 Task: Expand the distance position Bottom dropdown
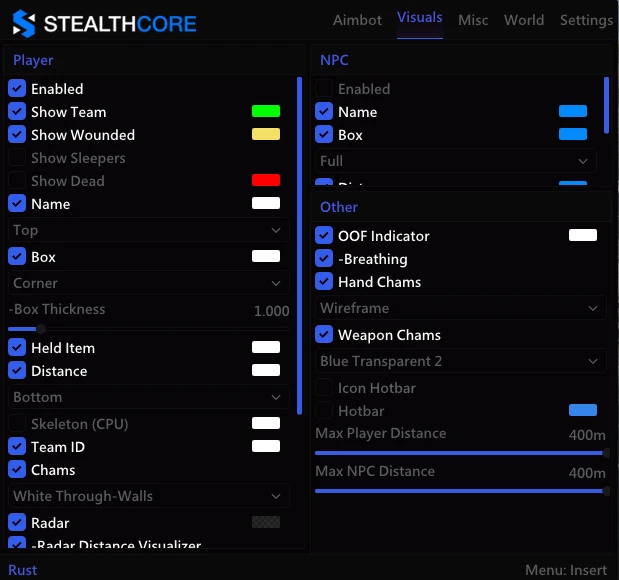pyautogui.click(x=148, y=397)
